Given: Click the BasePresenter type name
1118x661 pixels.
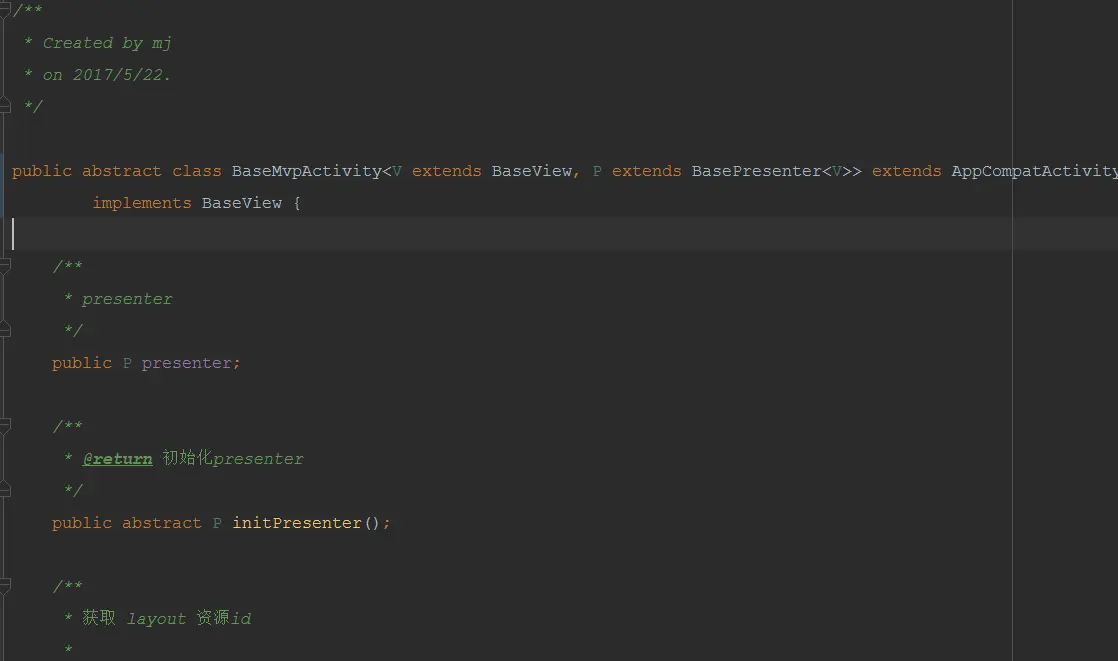Looking at the screenshot, I should tap(757, 171).
